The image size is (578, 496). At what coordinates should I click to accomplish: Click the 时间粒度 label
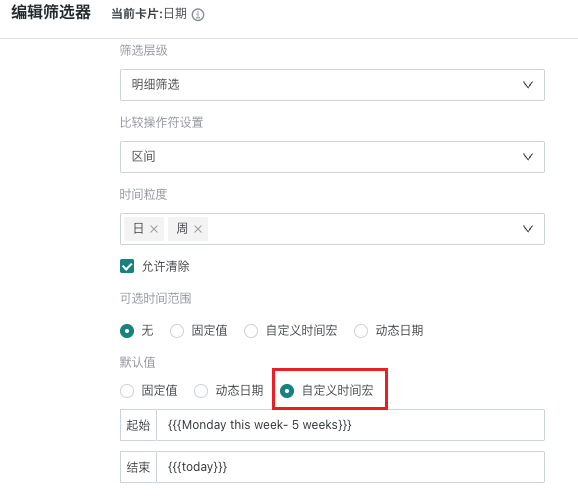tap(143, 194)
